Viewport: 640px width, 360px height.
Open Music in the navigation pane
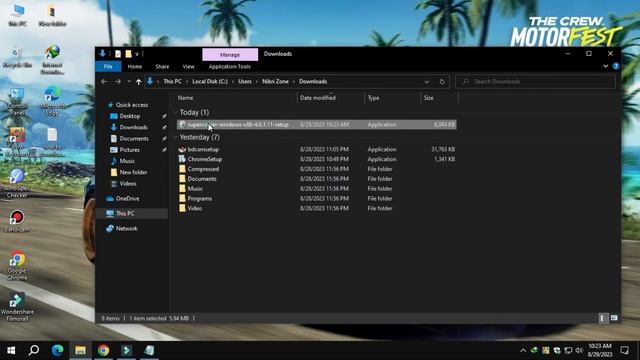pos(127,161)
